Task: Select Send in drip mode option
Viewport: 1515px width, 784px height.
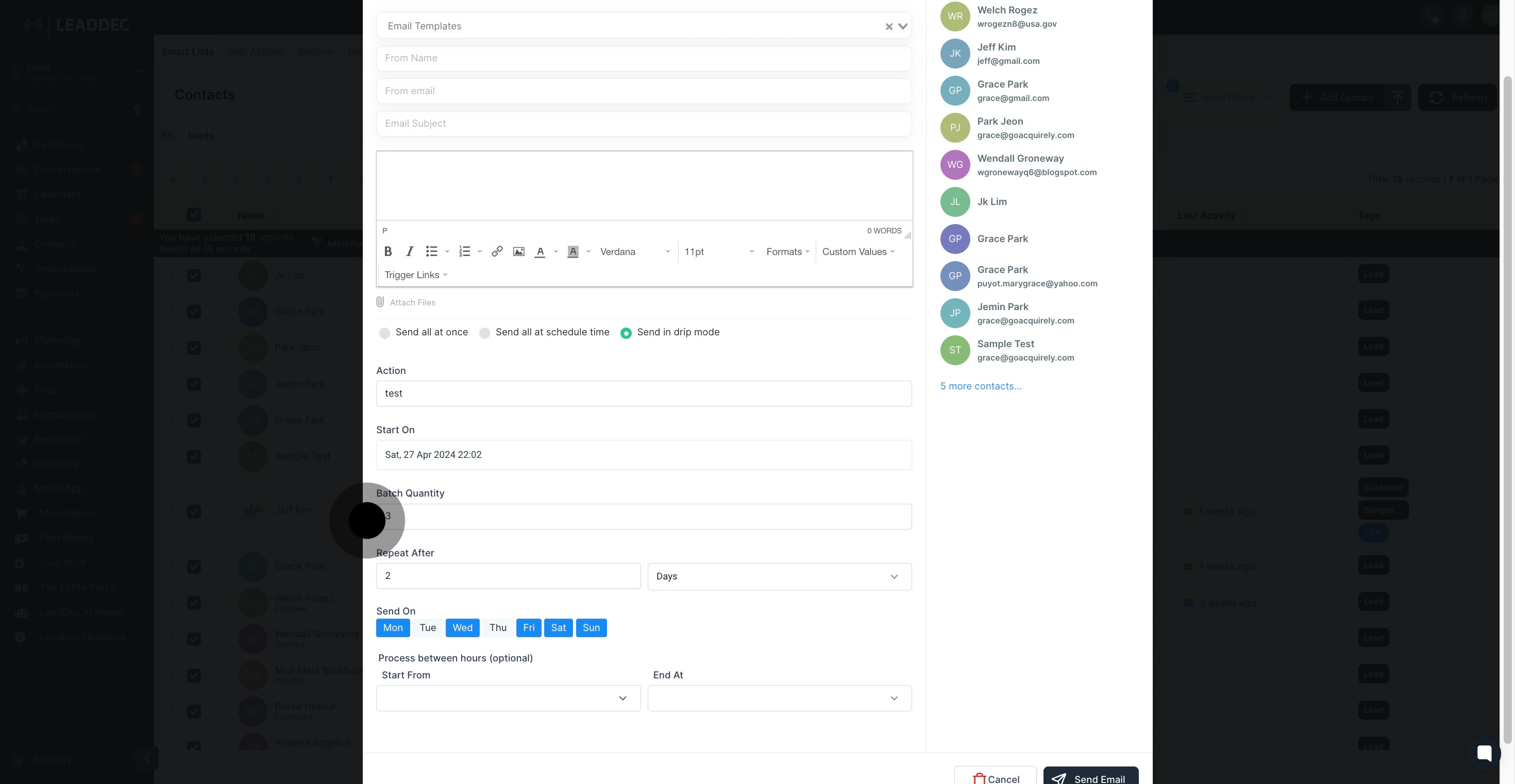Action: [626, 333]
